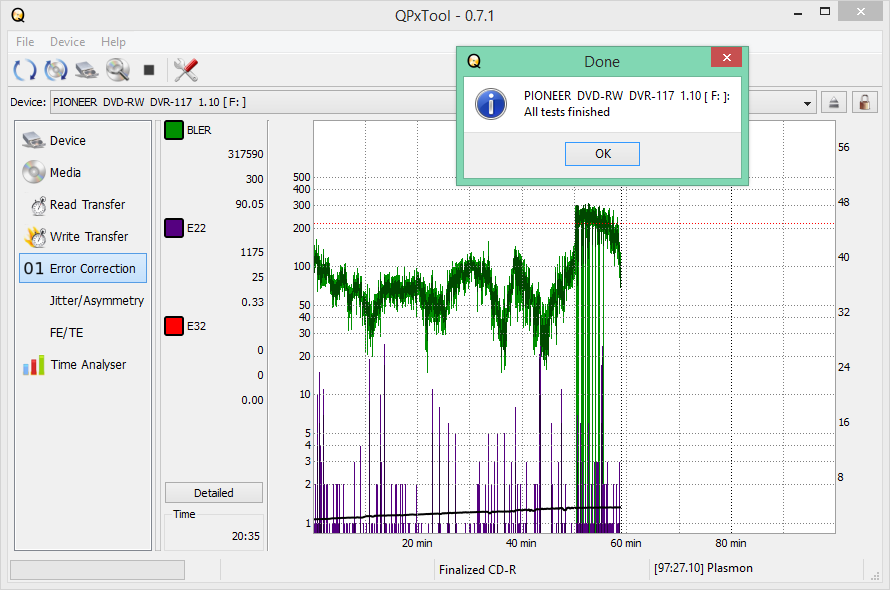Screen dimensions: 890x590
Task: Open preferences with the tools icon
Action: (x=186, y=70)
